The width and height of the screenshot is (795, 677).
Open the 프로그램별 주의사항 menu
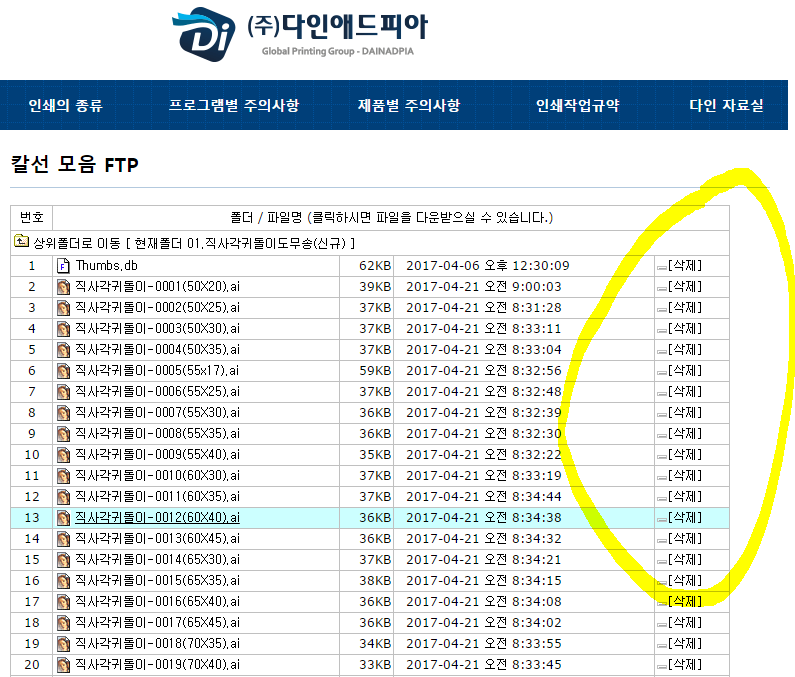coord(234,106)
